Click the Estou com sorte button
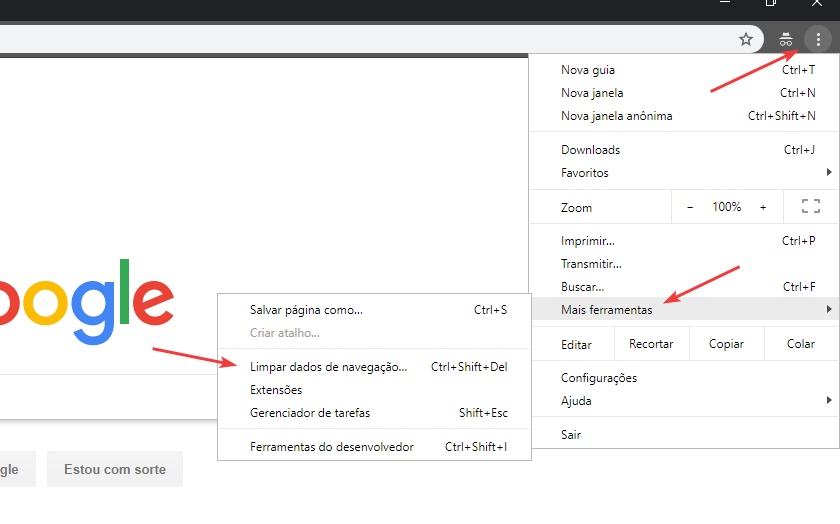Image resolution: width=840 pixels, height=524 pixels. pos(115,469)
